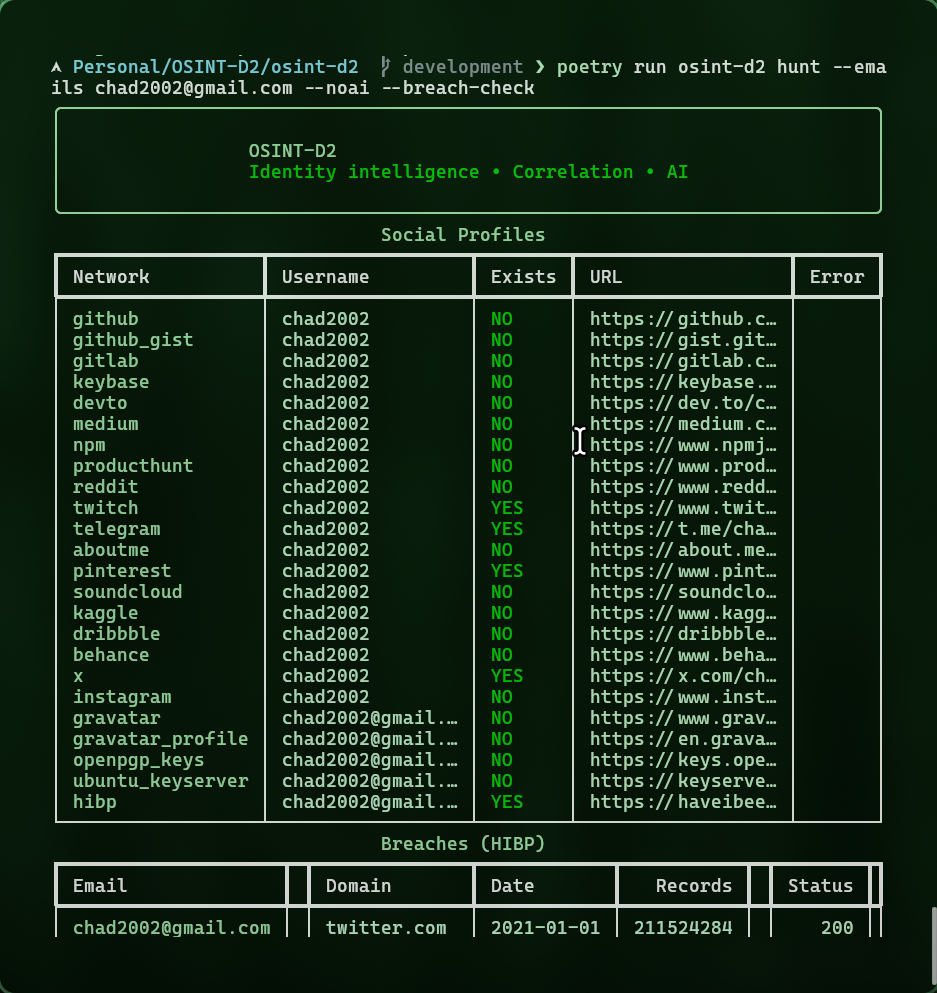Viewport: 937px width, 993px height.
Task: Click the 'Breaches (HIBP)' table title
Action: [463, 844]
